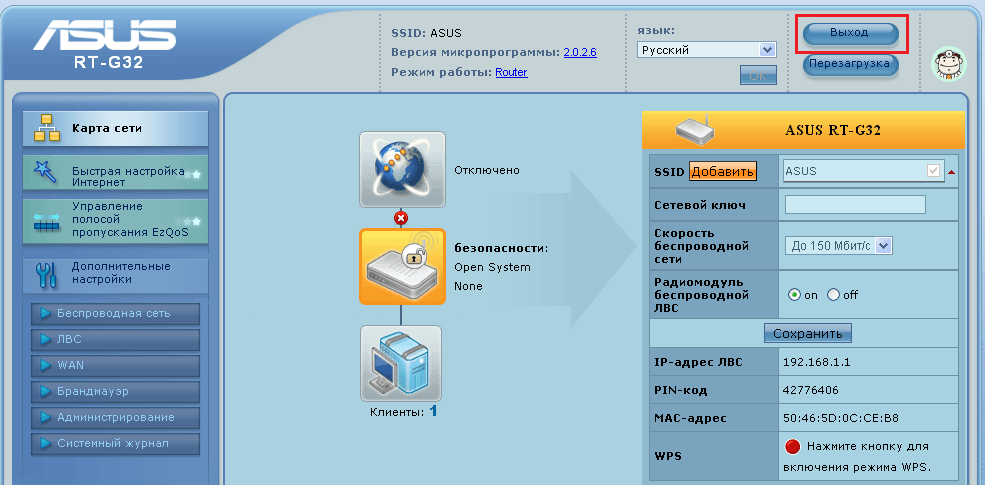The width and height of the screenshot is (985, 485).
Task: Open the Беспроводная сеть settings
Action: click(x=116, y=313)
